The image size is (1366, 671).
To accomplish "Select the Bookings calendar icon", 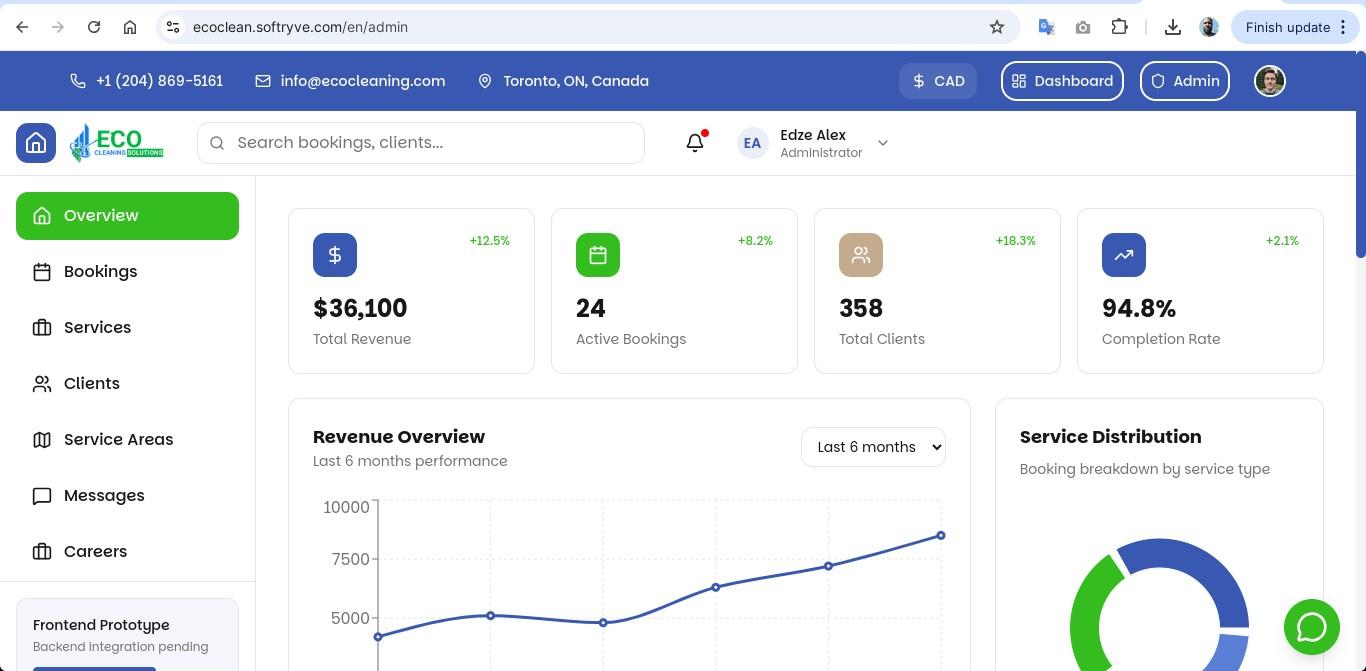I will pyautogui.click(x=42, y=271).
